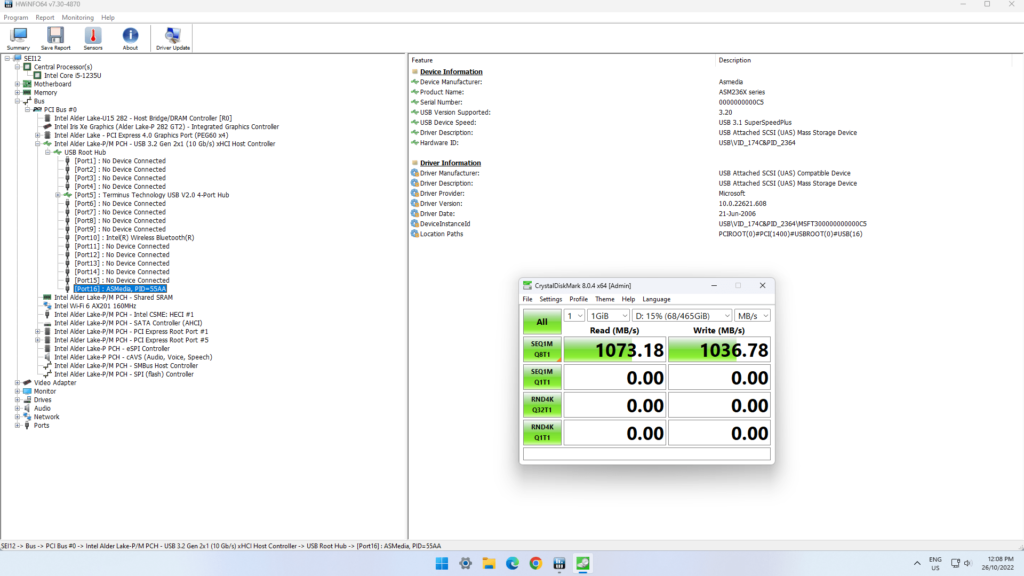The height and width of the screenshot is (576, 1024).
Task: Open the Monitoring menu in HWiNFO
Action: (x=78, y=17)
